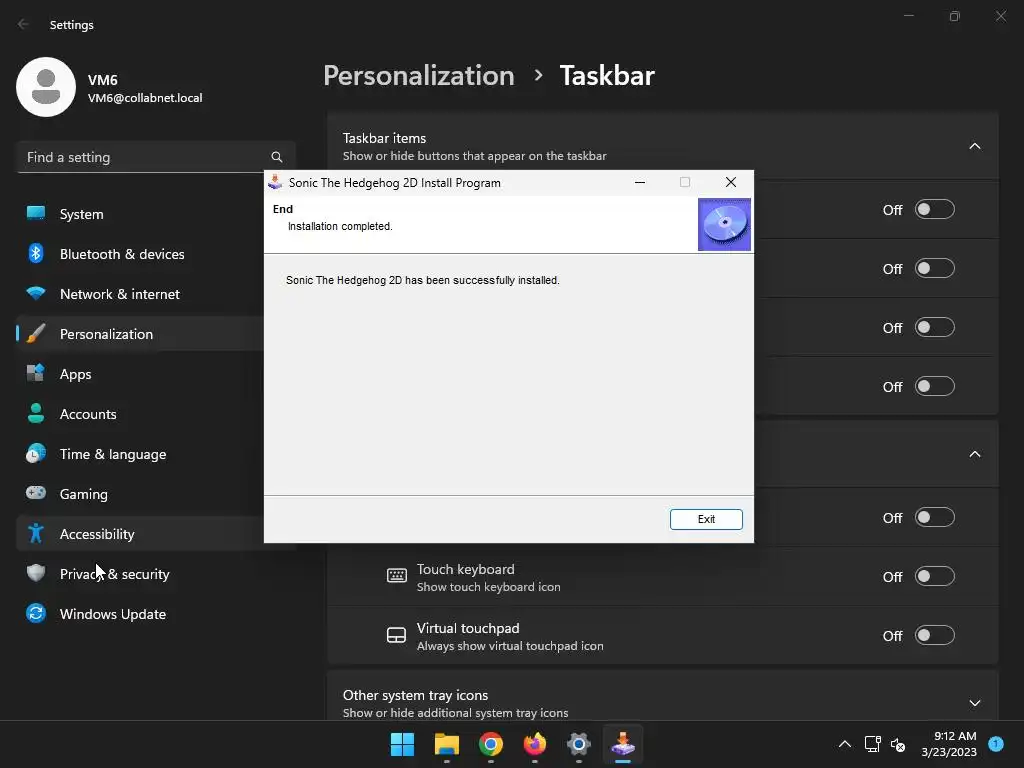1024x768 pixels.
Task: Click the Touch keyboard icon
Action: coord(396,576)
